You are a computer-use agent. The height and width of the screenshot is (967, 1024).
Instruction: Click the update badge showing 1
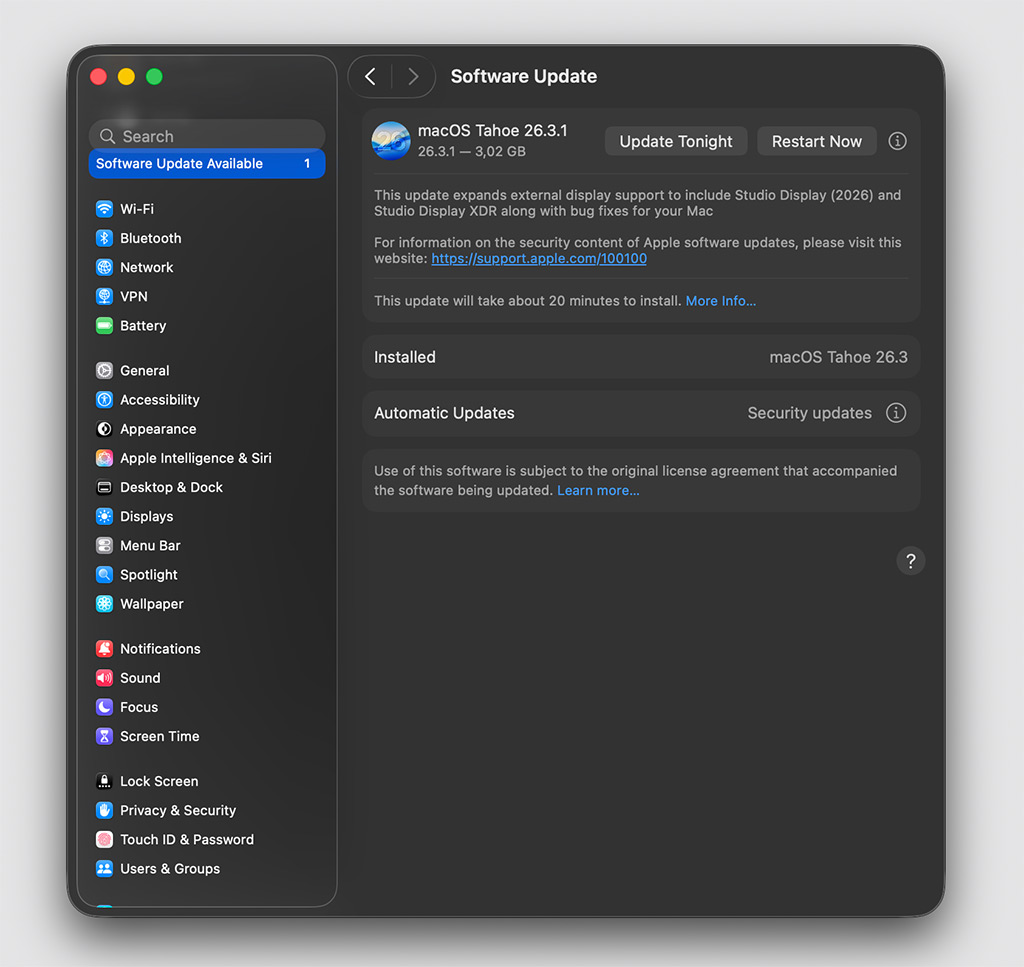[307, 163]
